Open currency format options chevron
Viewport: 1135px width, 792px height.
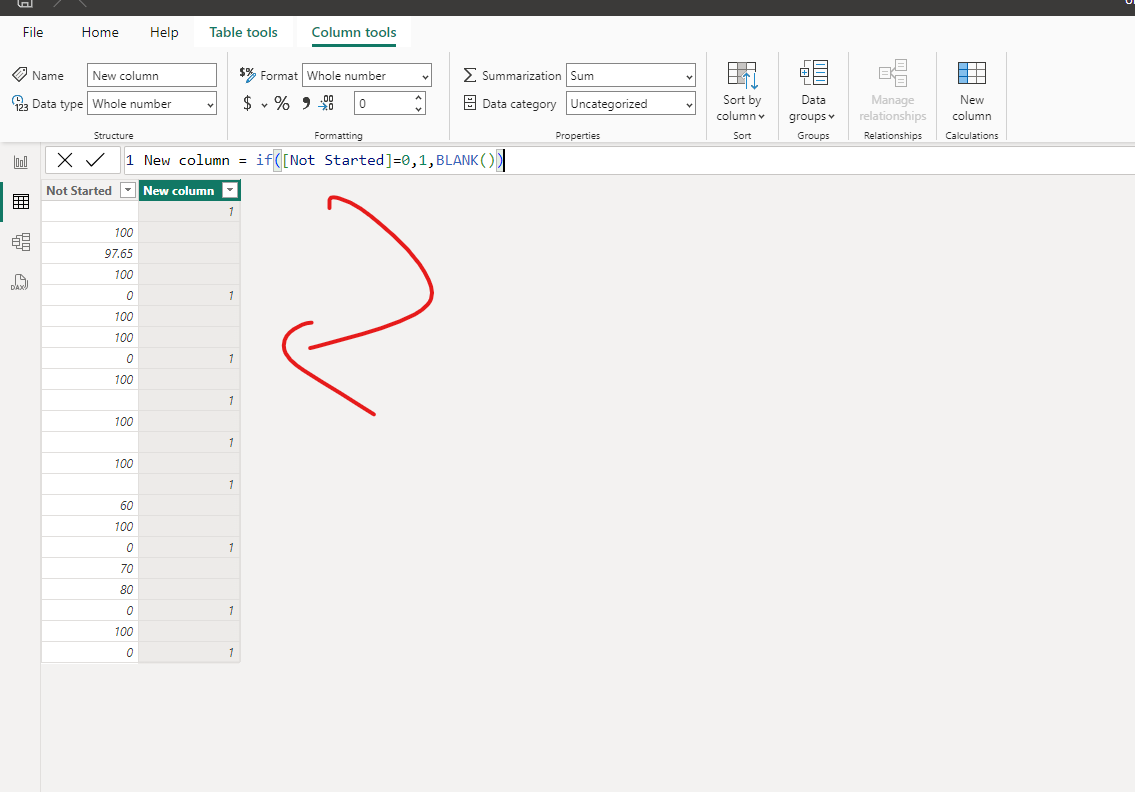pyautogui.click(x=264, y=105)
